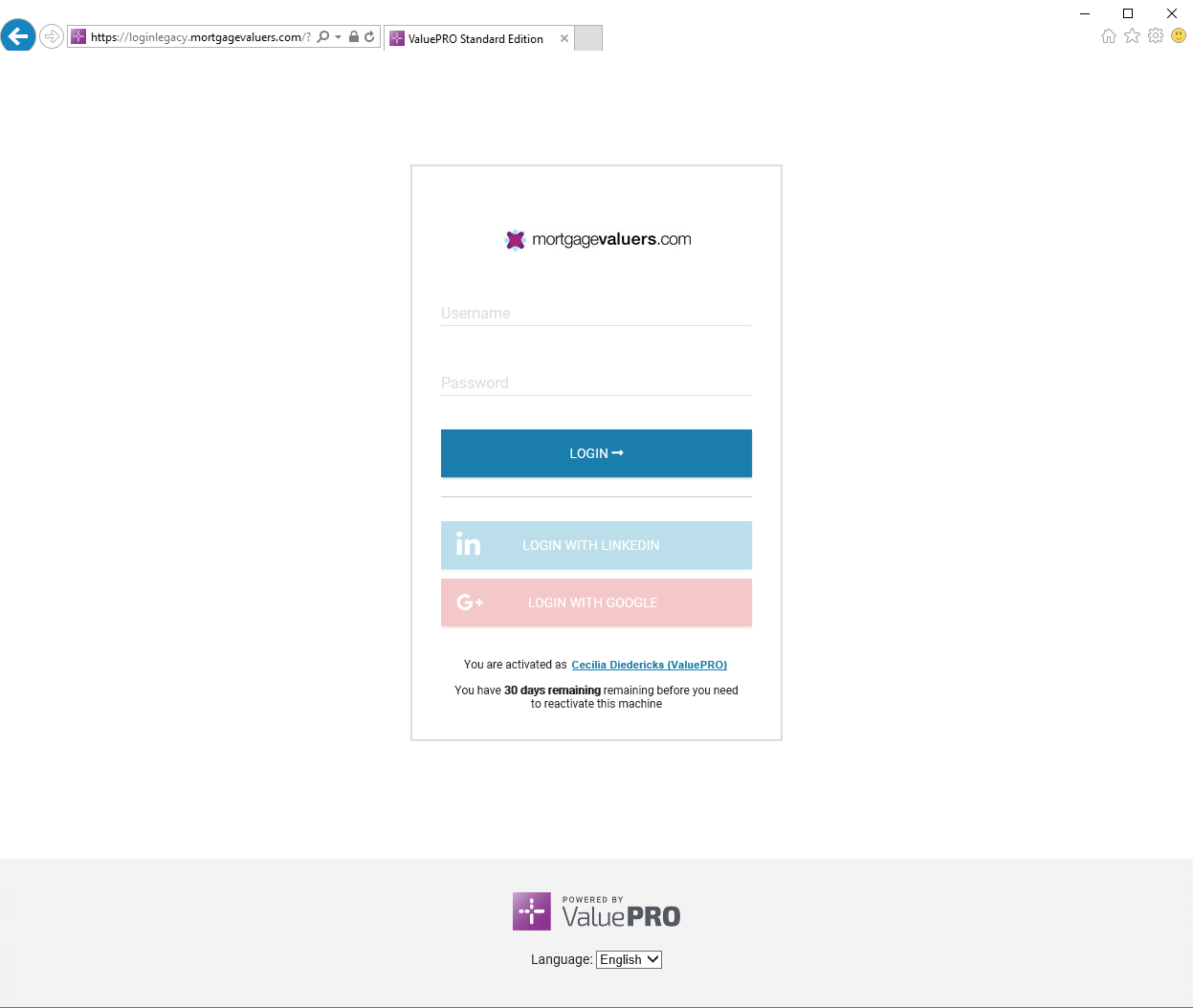Click the mortgagevaluers.com logo
The image size is (1193, 1008).
pyautogui.click(x=597, y=239)
